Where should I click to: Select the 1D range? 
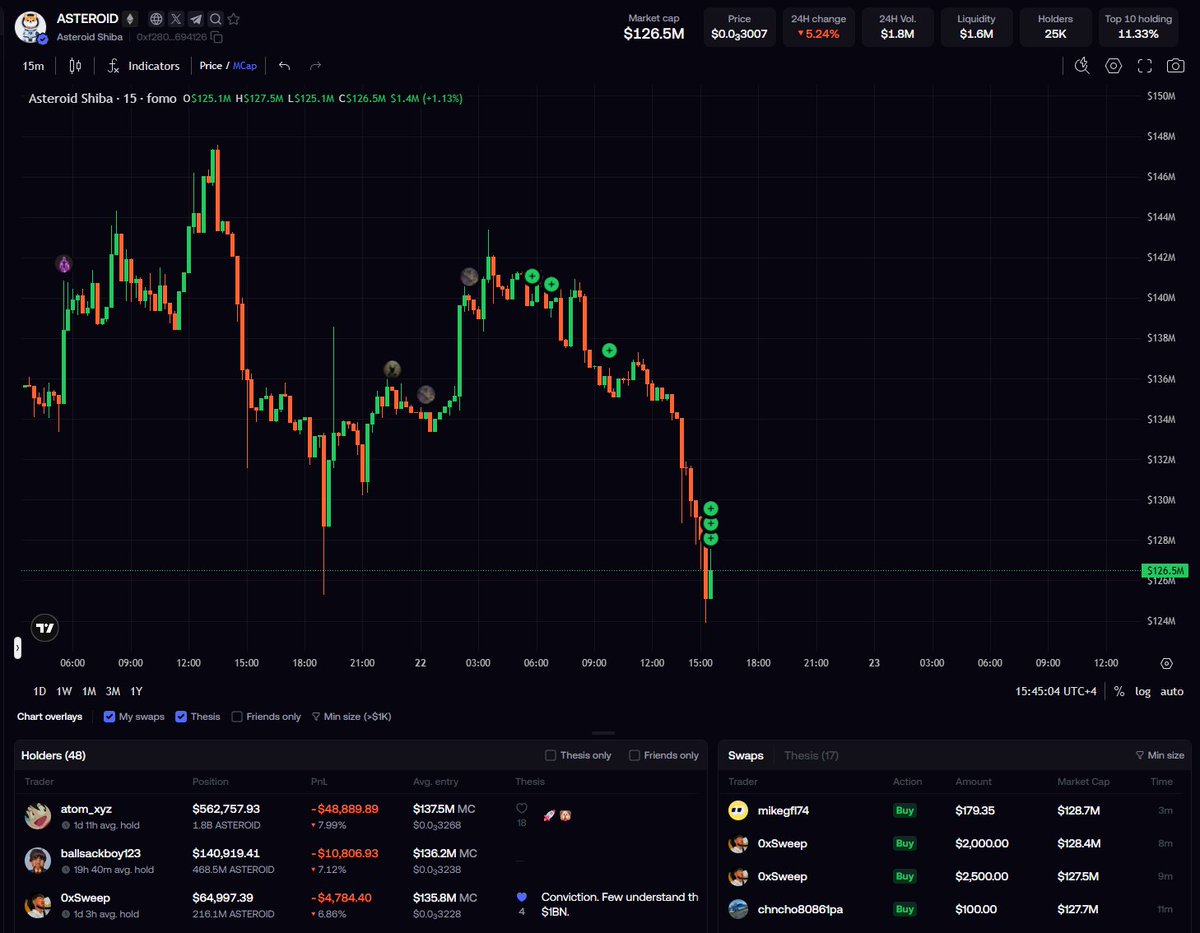(x=40, y=691)
